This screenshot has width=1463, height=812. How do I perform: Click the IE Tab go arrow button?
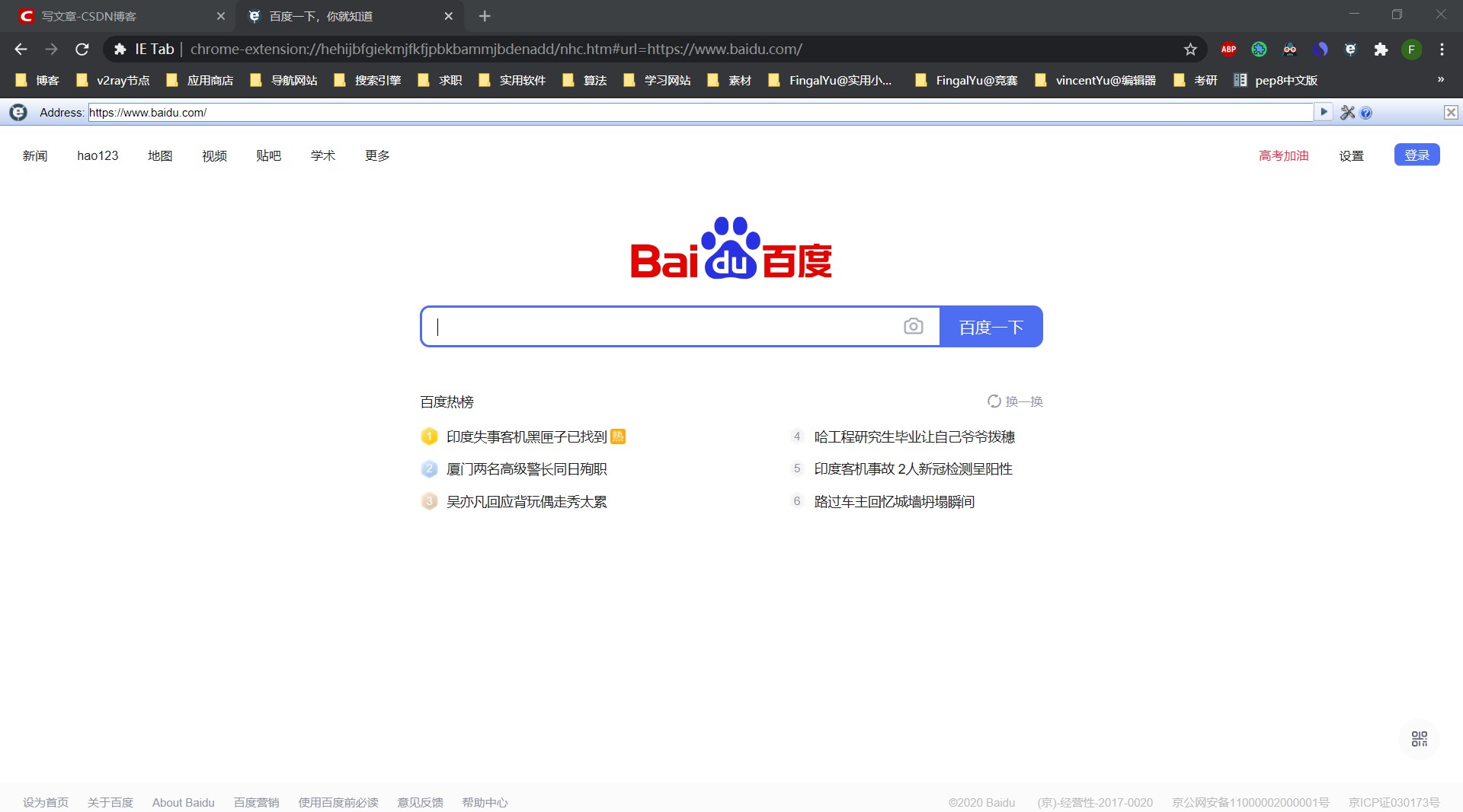pyautogui.click(x=1324, y=112)
